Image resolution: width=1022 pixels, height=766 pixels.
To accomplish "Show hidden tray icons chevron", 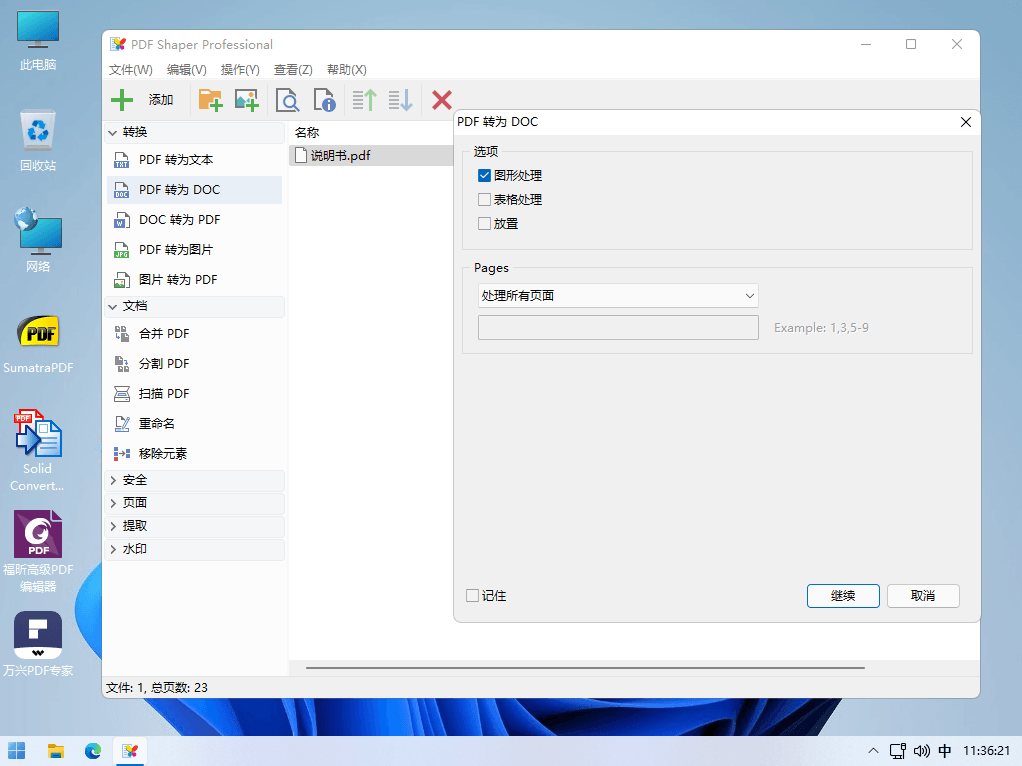I will point(873,751).
